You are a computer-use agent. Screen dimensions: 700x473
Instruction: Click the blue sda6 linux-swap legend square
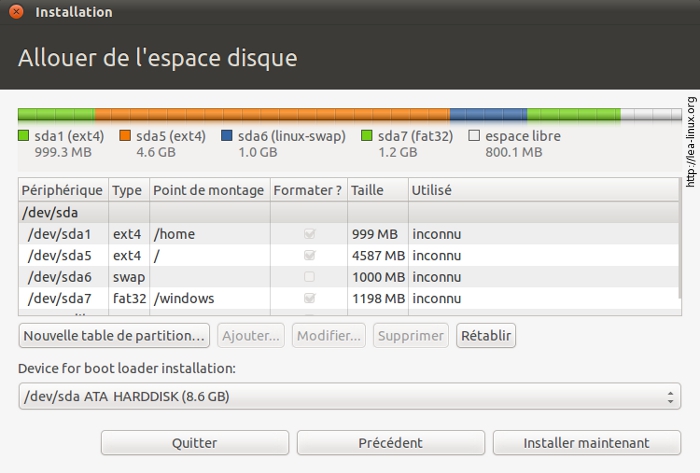tap(227, 135)
